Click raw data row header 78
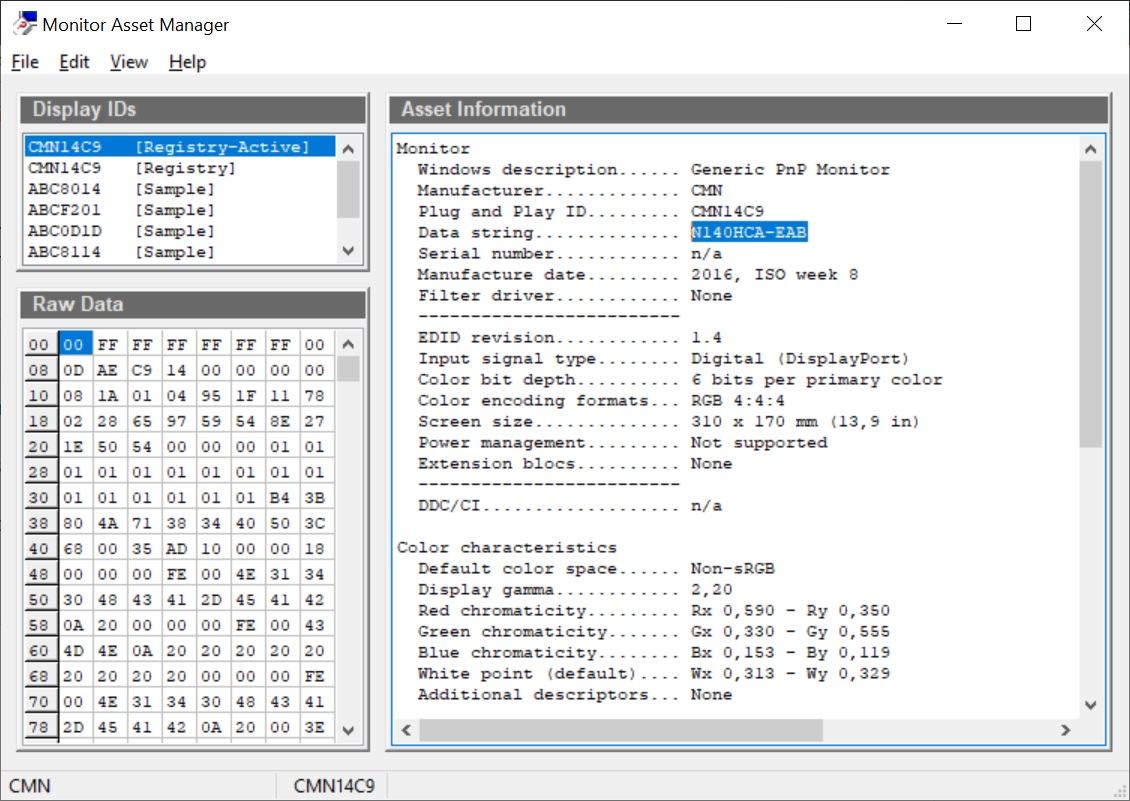Image resolution: width=1130 pixels, height=801 pixels. click(39, 727)
